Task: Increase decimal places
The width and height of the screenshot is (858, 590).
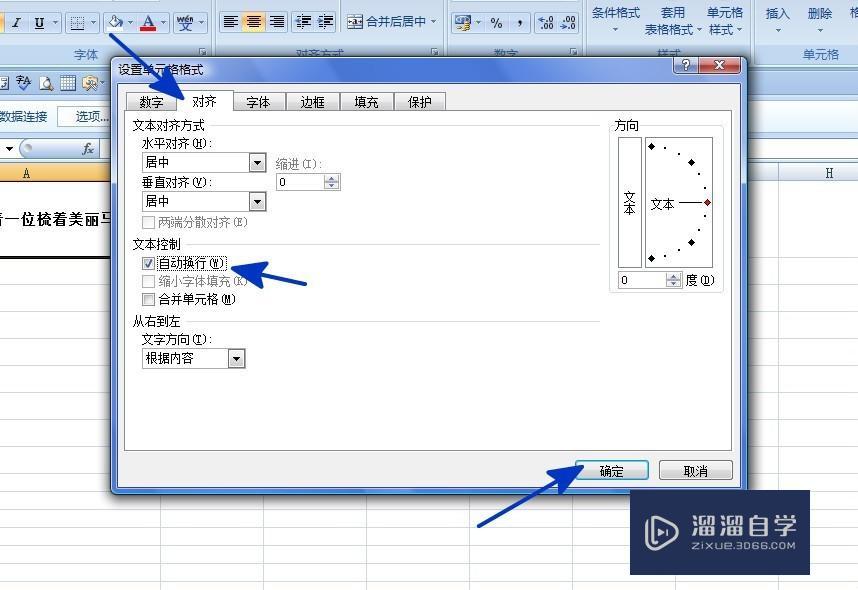Action: 546,22
